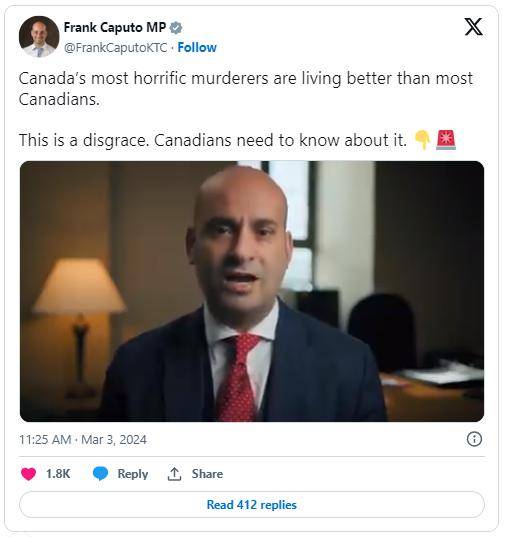Play the embedded video thumbnail
The width and height of the screenshot is (509, 537).
click(252, 291)
